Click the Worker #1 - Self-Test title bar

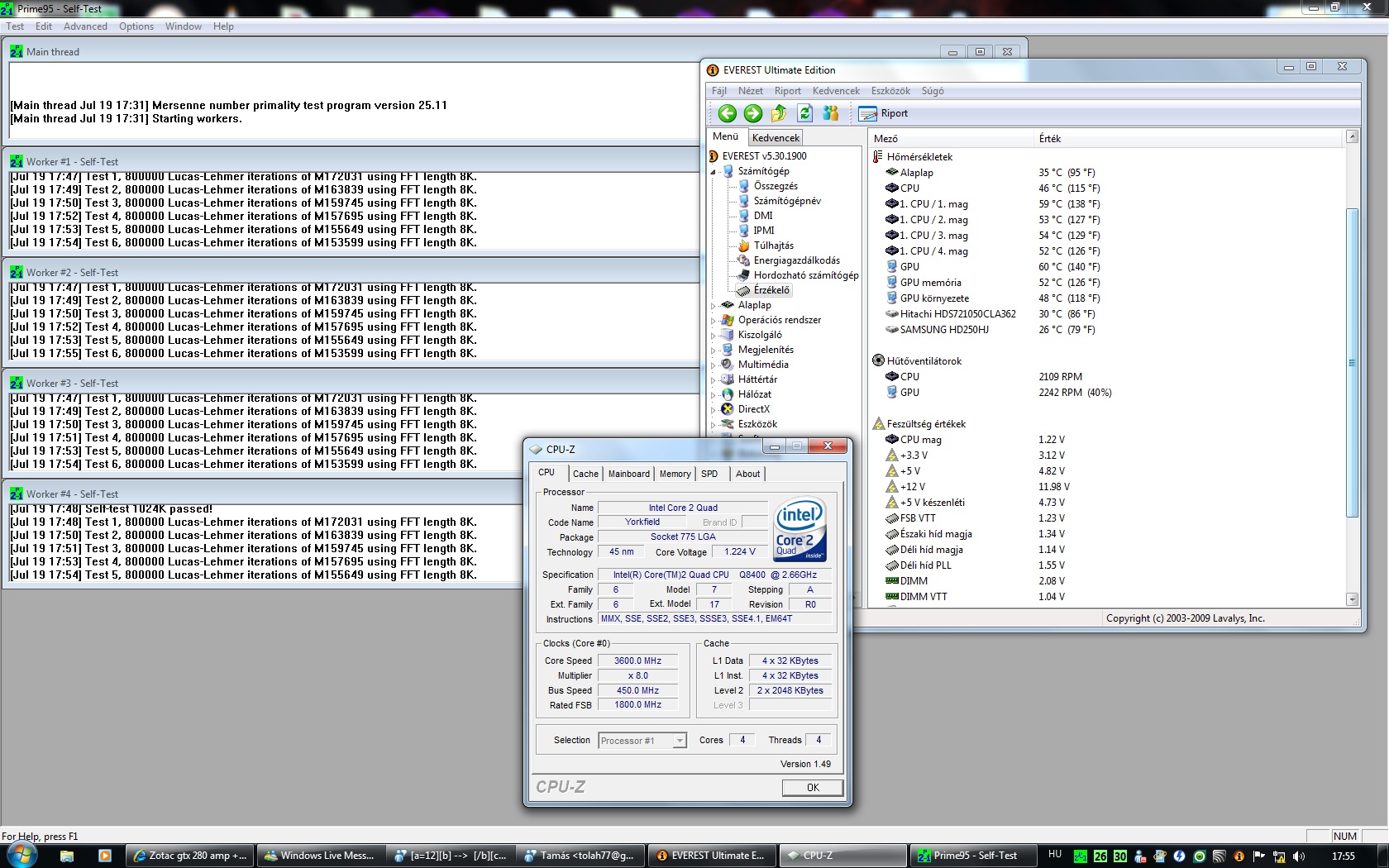[351, 161]
